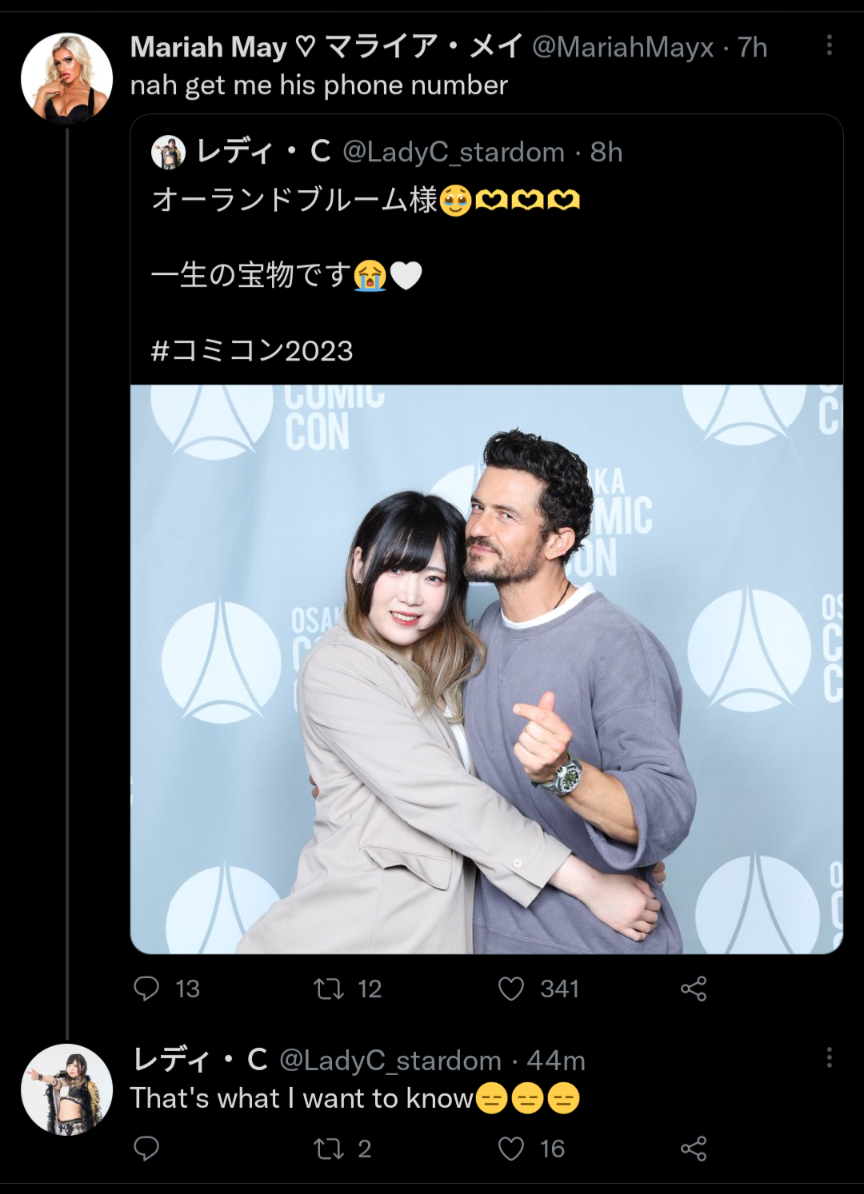The height and width of the screenshot is (1194, 864).
Task: Visit the @MariahMayx handle
Action: tap(623, 48)
